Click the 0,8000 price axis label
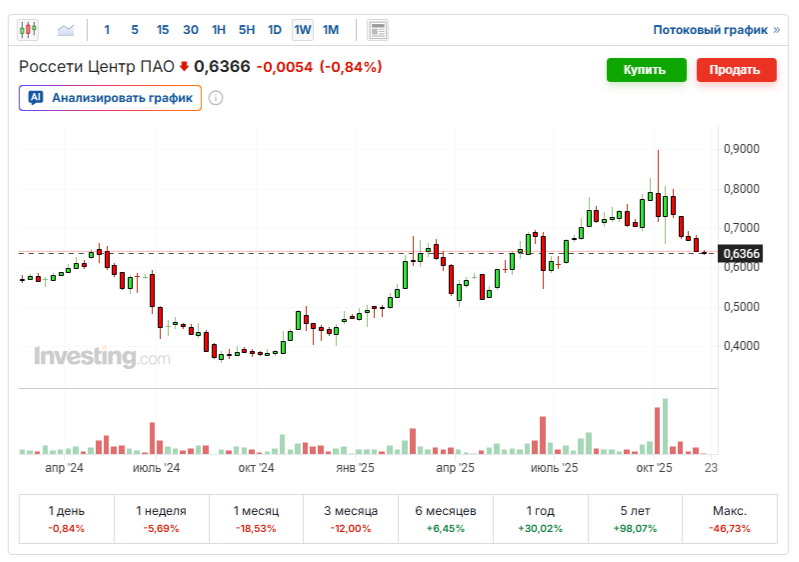The height and width of the screenshot is (562, 799). tap(741, 189)
